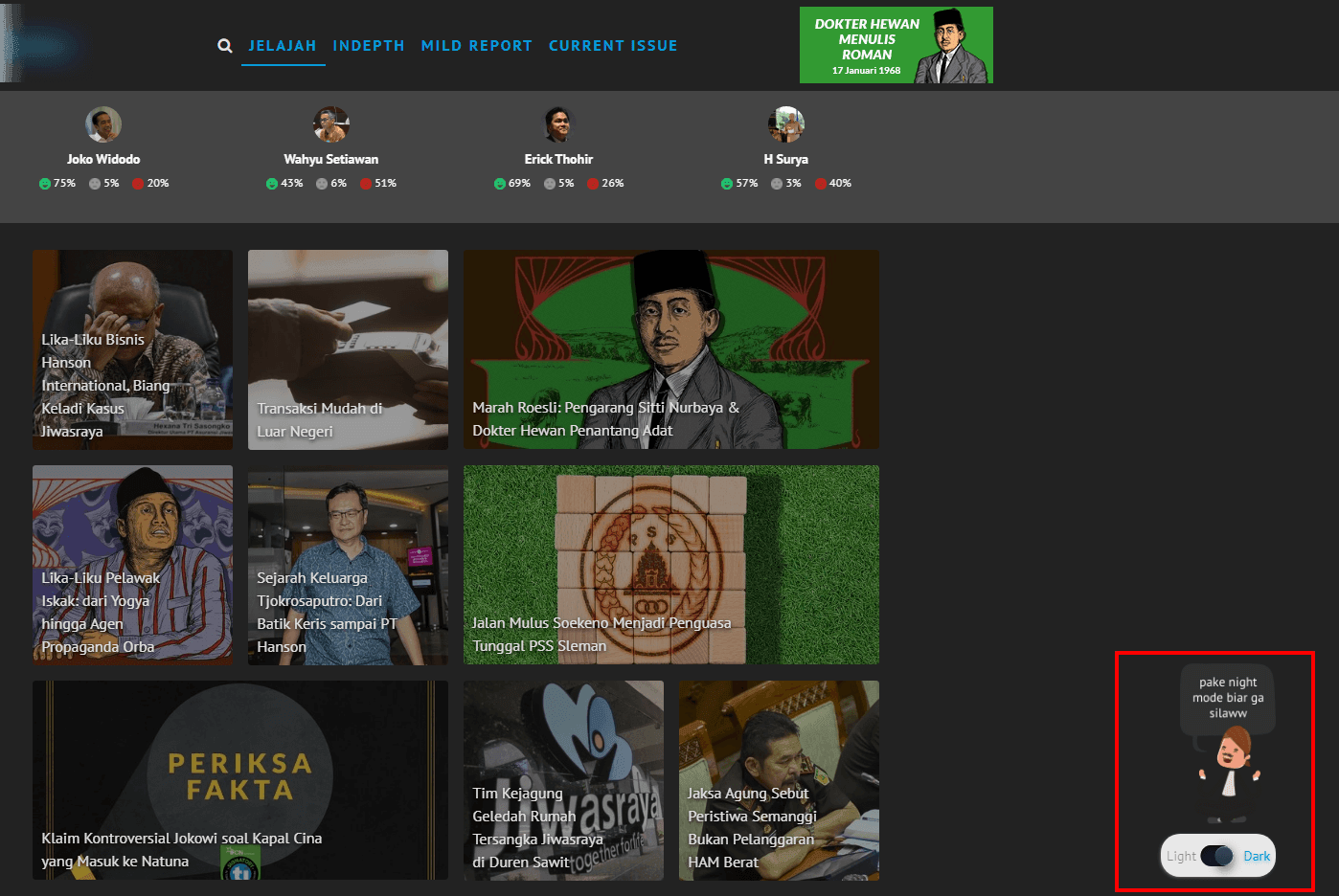Open the JELAJAH menu tab
The height and width of the screenshot is (896, 1339).
(x=283, y=46)
